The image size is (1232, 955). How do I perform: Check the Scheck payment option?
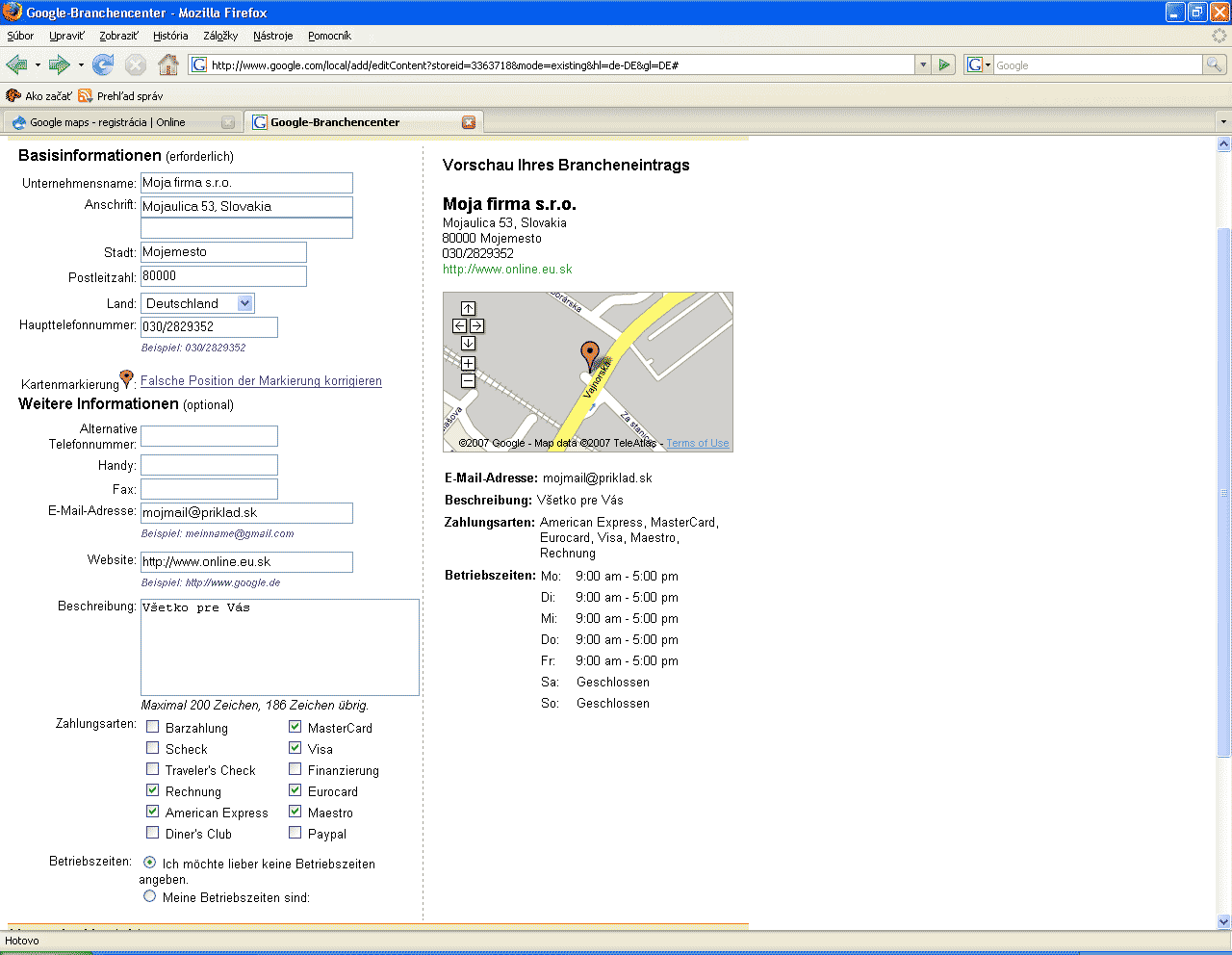point(152,748)
